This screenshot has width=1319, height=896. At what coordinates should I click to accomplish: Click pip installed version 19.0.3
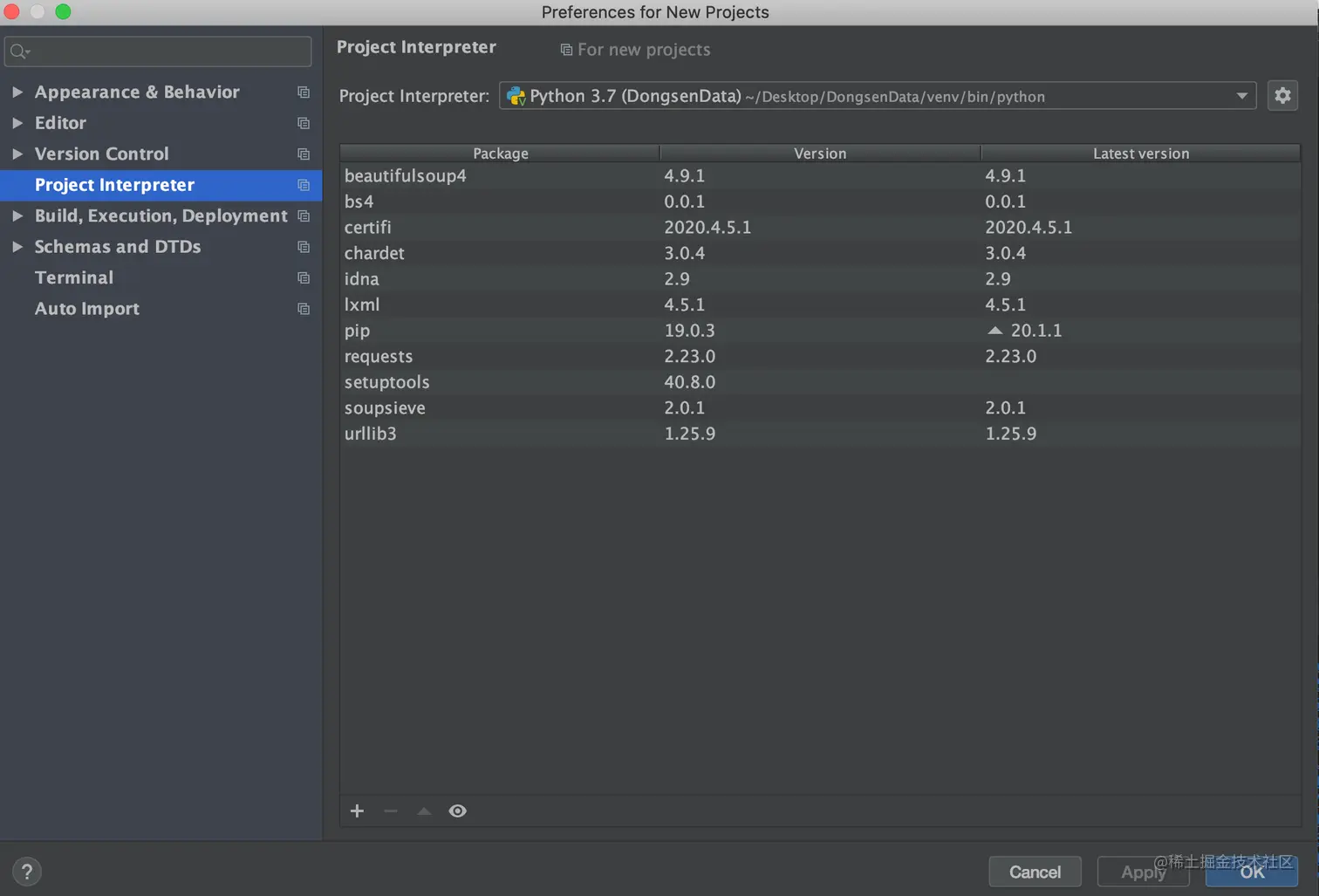click(689, 331)
